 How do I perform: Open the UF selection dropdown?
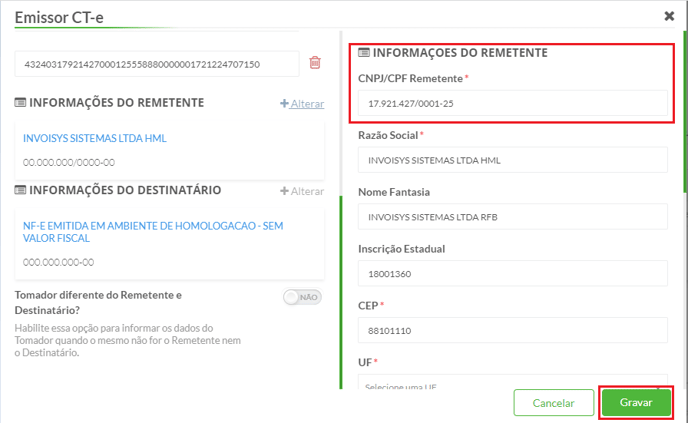pos(512,382)
